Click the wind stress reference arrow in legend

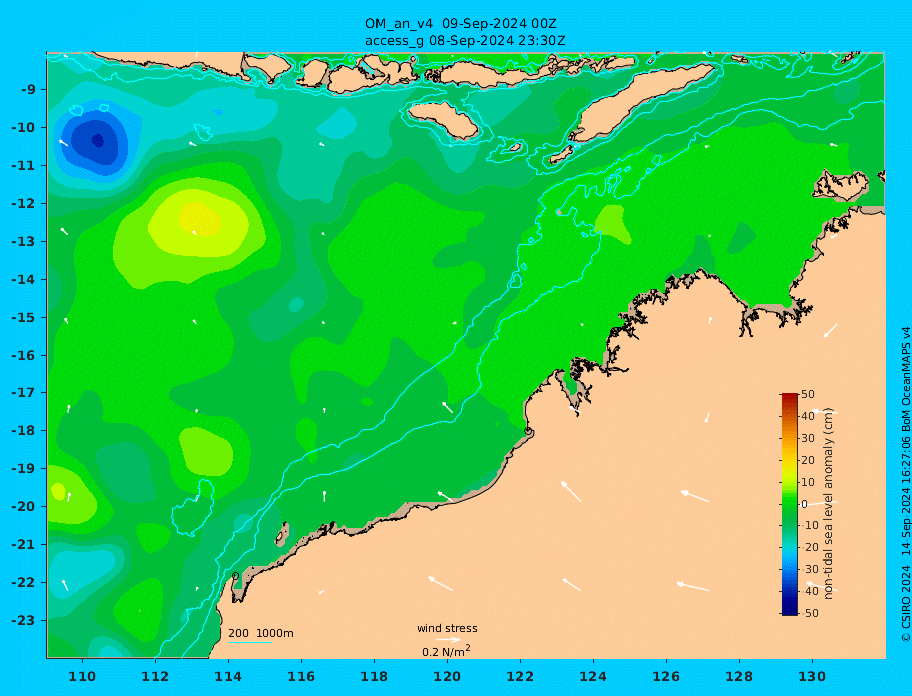coord(448,640)
